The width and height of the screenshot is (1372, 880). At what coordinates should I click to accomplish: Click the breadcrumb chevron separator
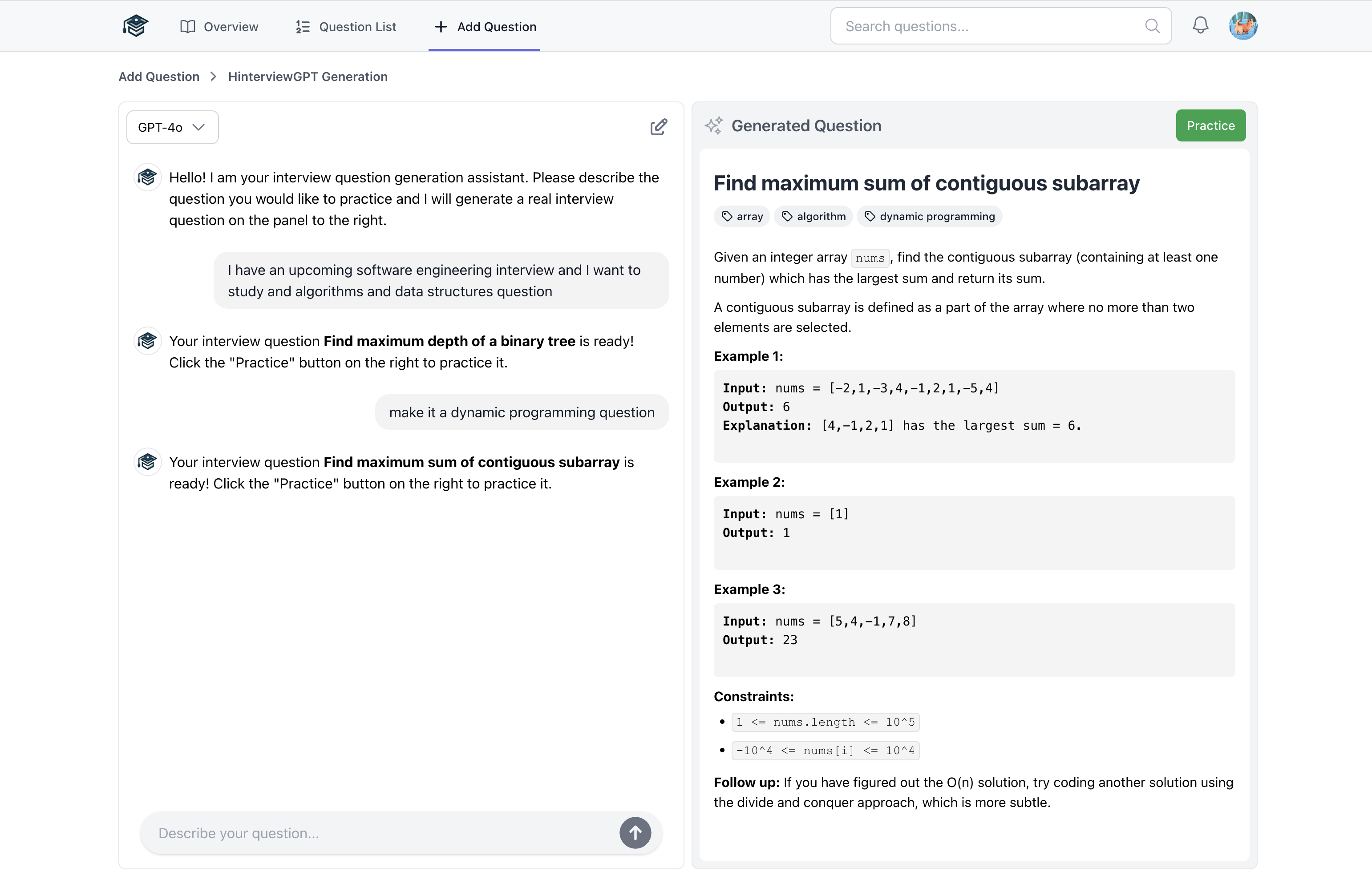coord(214,77)
